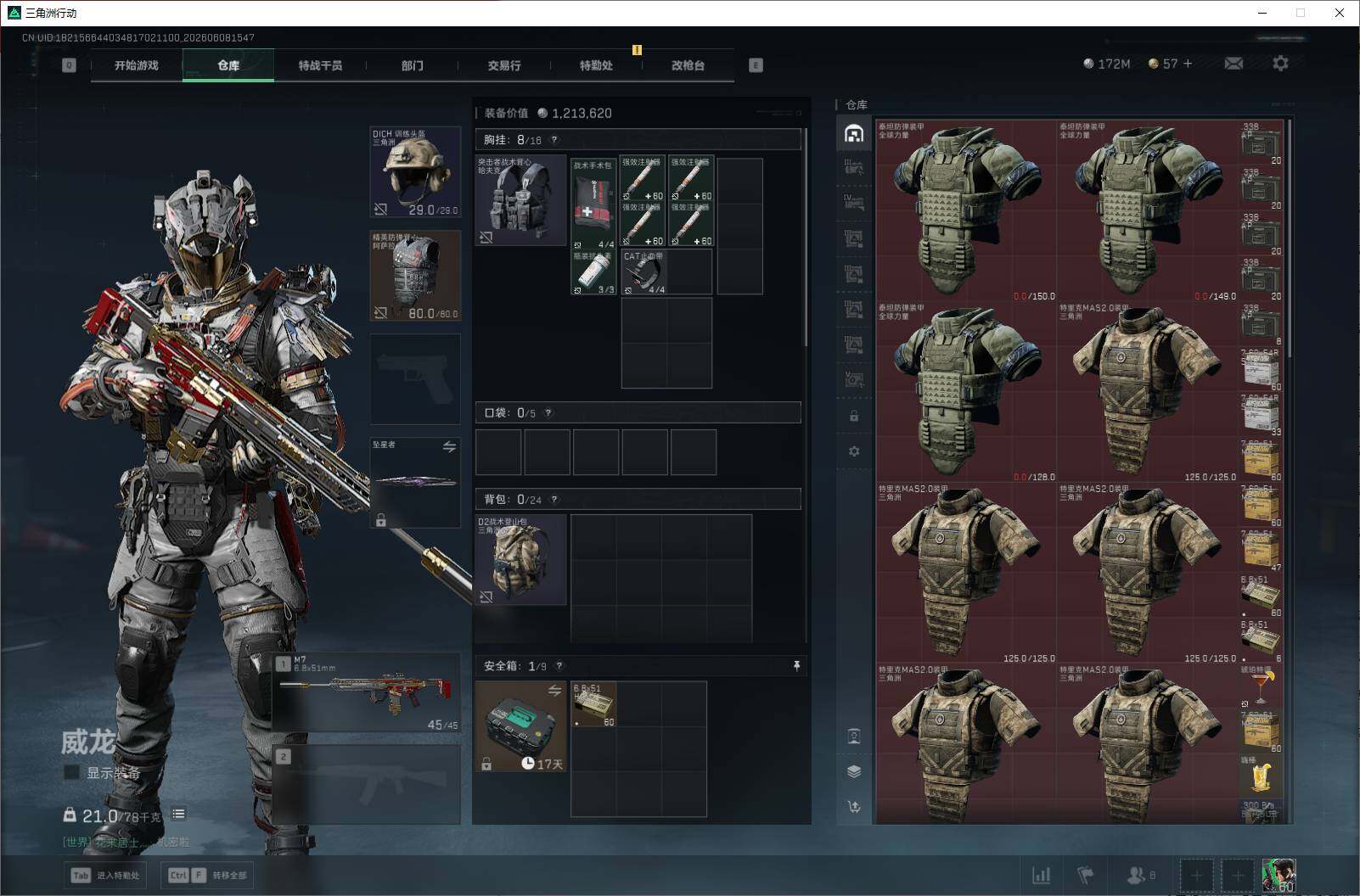Click the 进入特勤处 button
This screenshot has height=896, width=1360.
coord(105,875)
